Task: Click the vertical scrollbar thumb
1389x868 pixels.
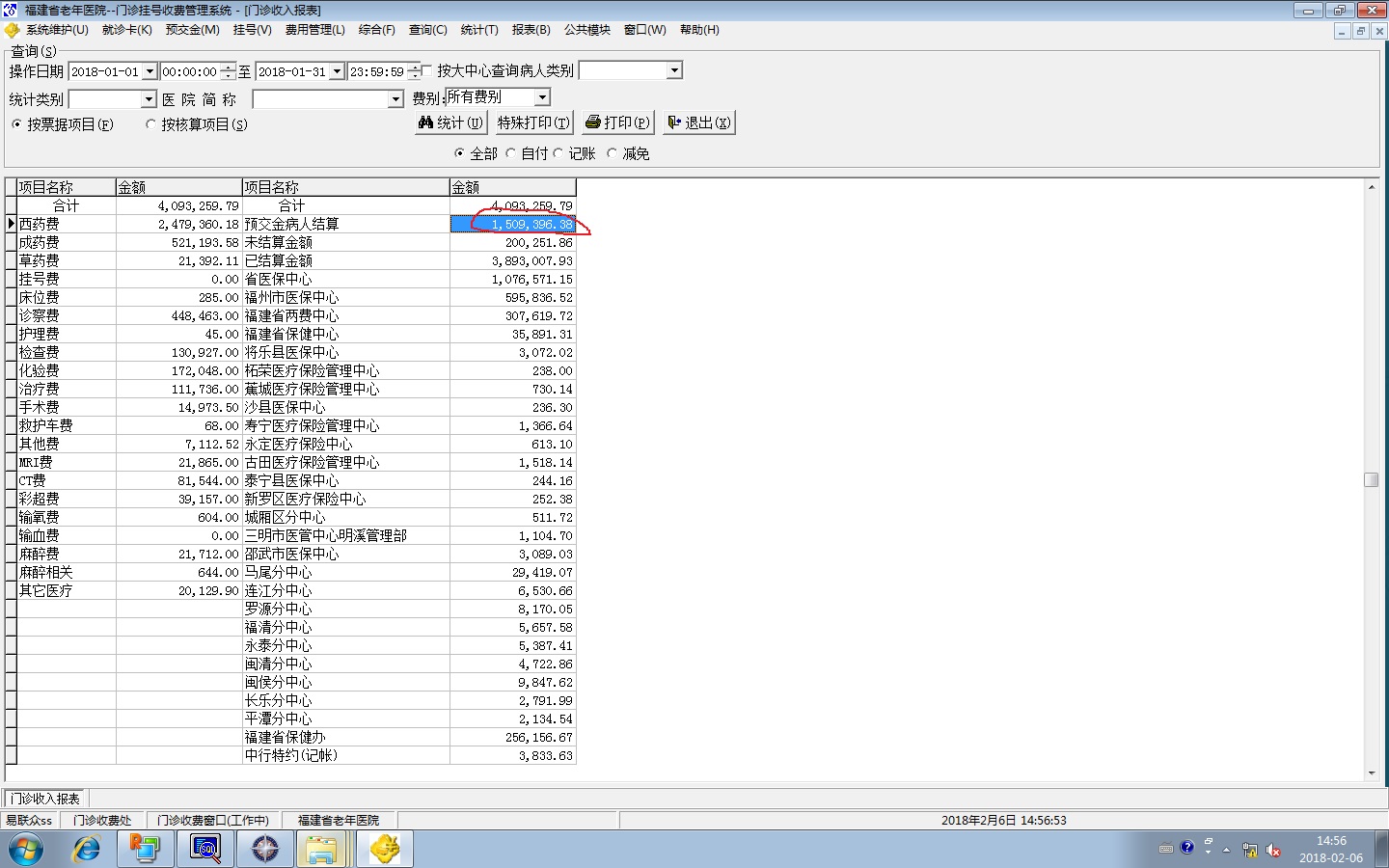Action: click(x=1372, y=479)
